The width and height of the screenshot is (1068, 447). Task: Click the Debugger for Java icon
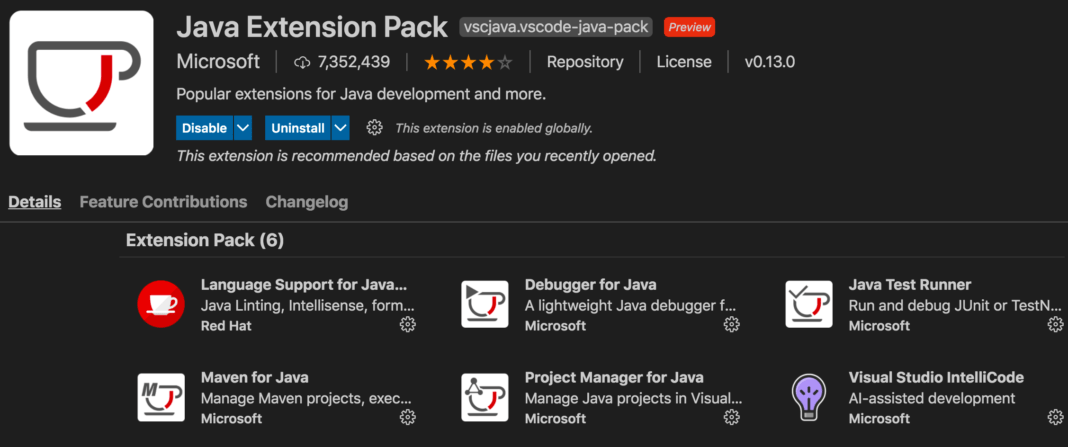(x=484, y=304)
